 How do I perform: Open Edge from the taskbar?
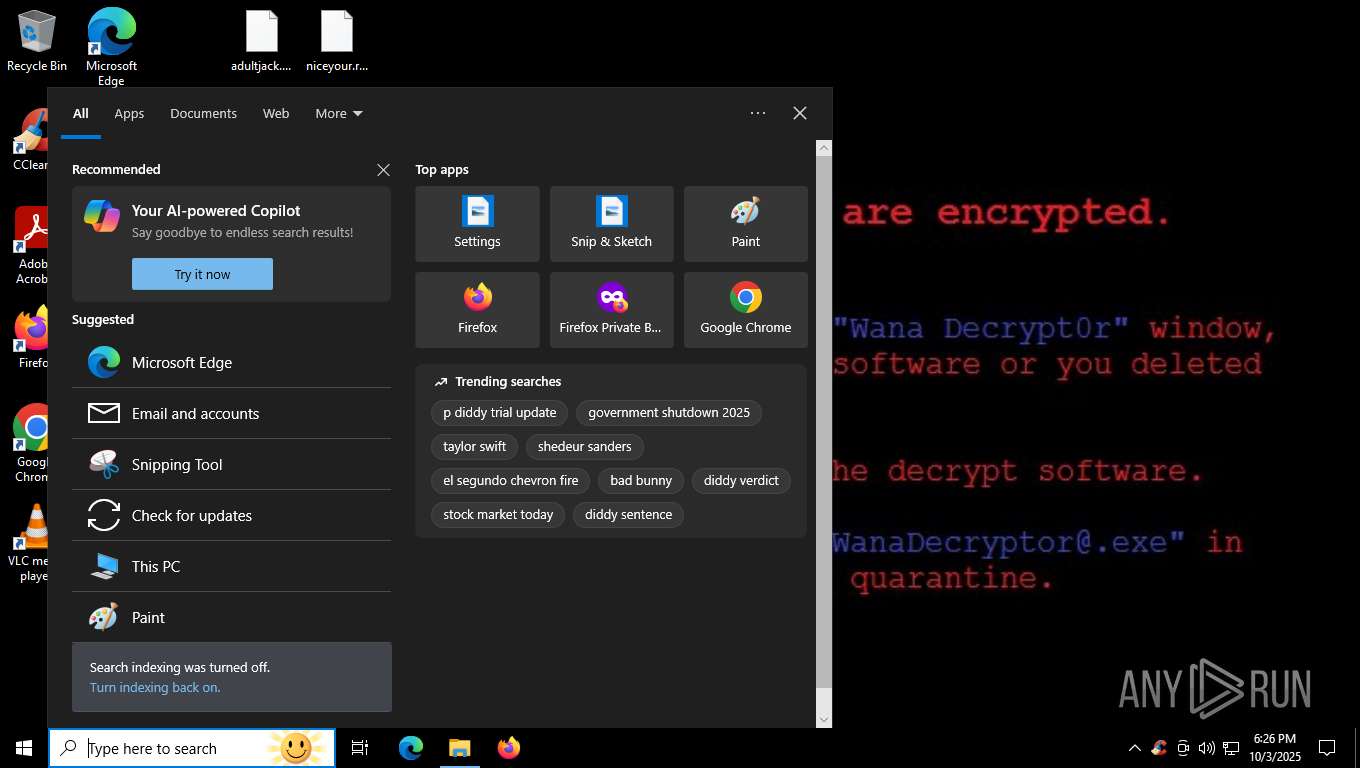(x=411, y=748)
